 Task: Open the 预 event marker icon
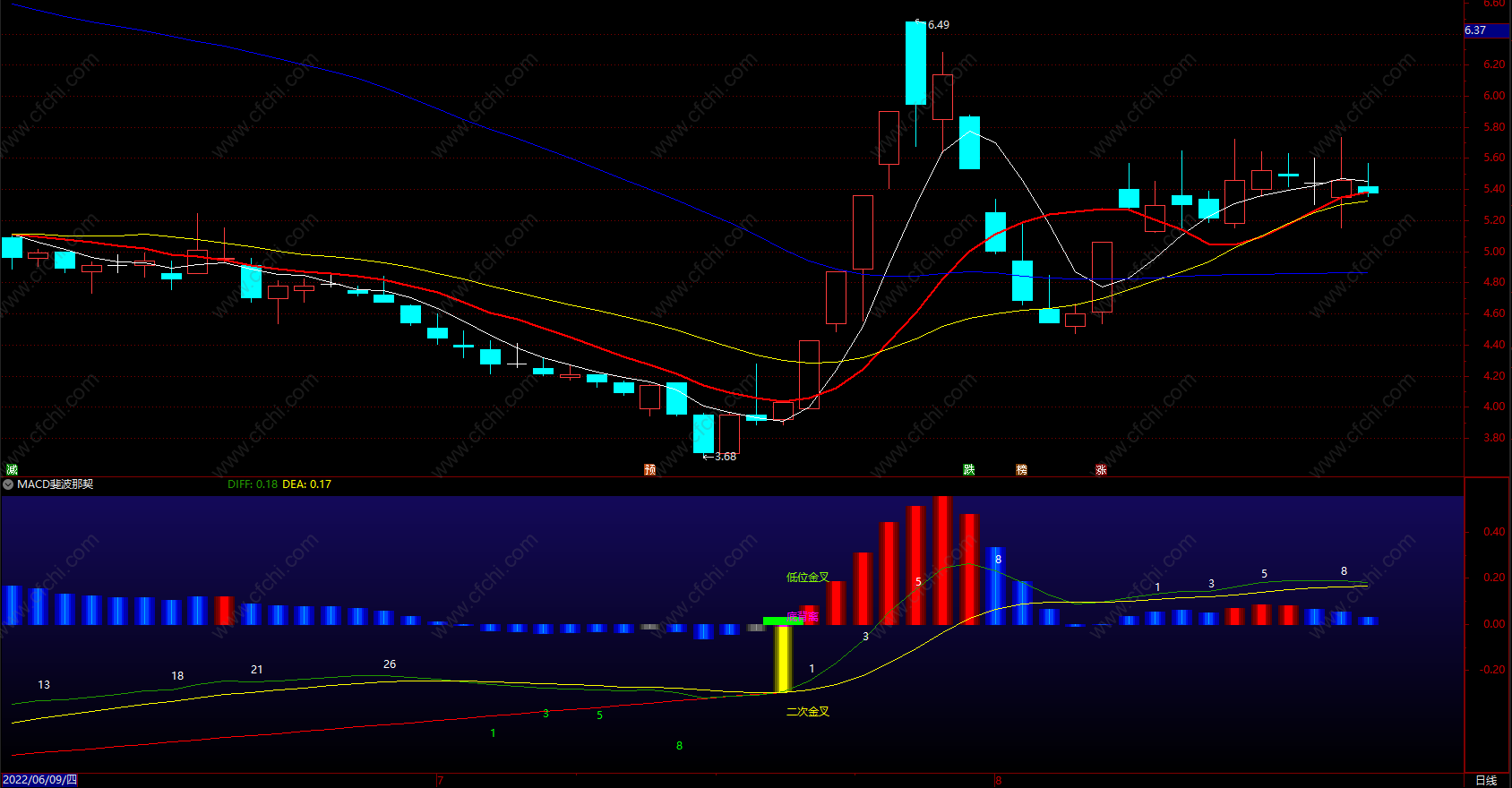650,470
